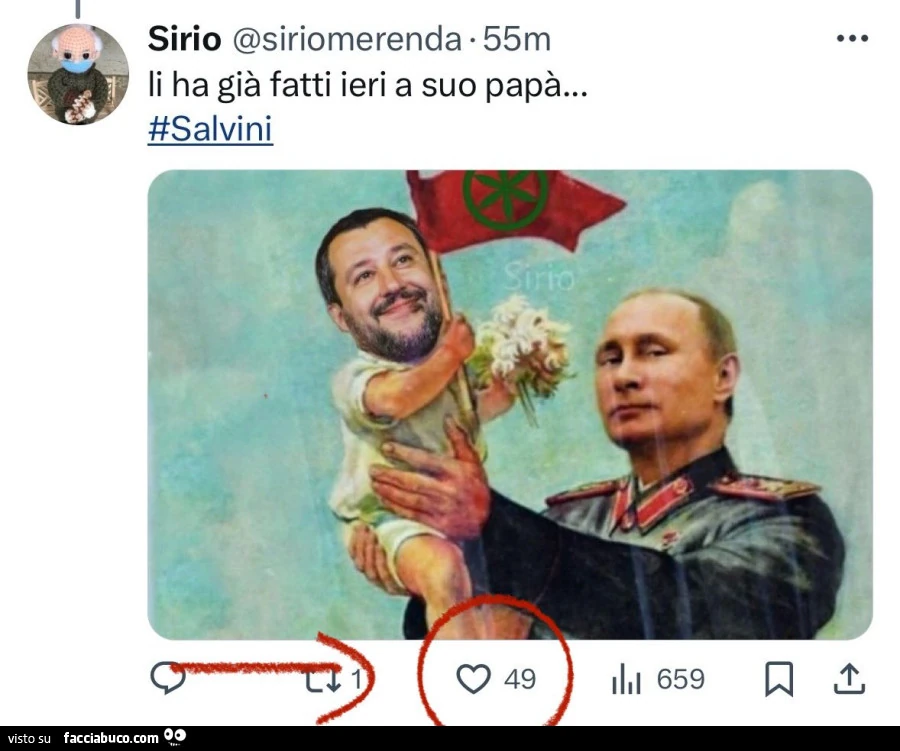Open the @siriomerenda handle

(347, 40)
